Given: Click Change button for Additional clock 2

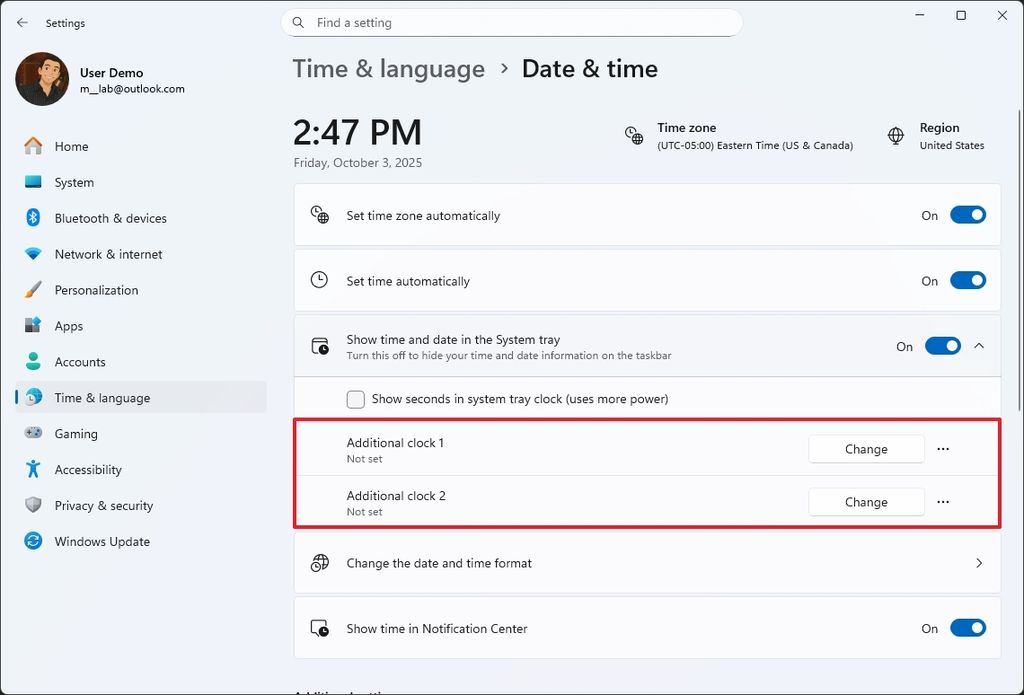Looking at the screenshot, I should point(866,502).
